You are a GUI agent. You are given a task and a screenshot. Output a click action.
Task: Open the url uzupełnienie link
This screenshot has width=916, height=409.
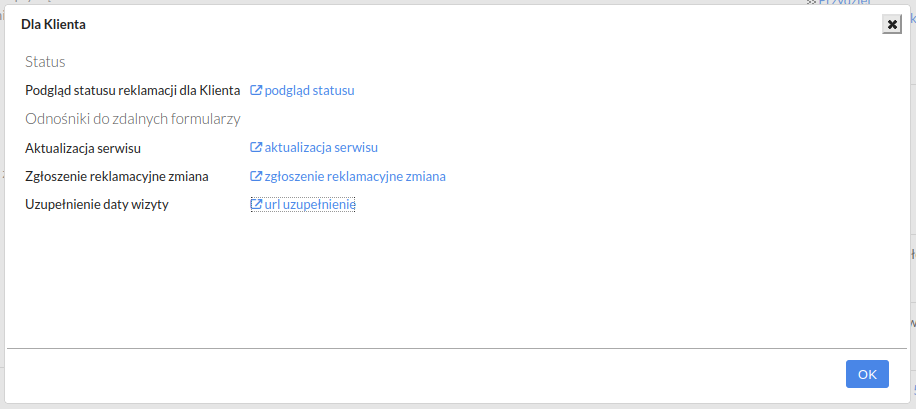[310, 204]
